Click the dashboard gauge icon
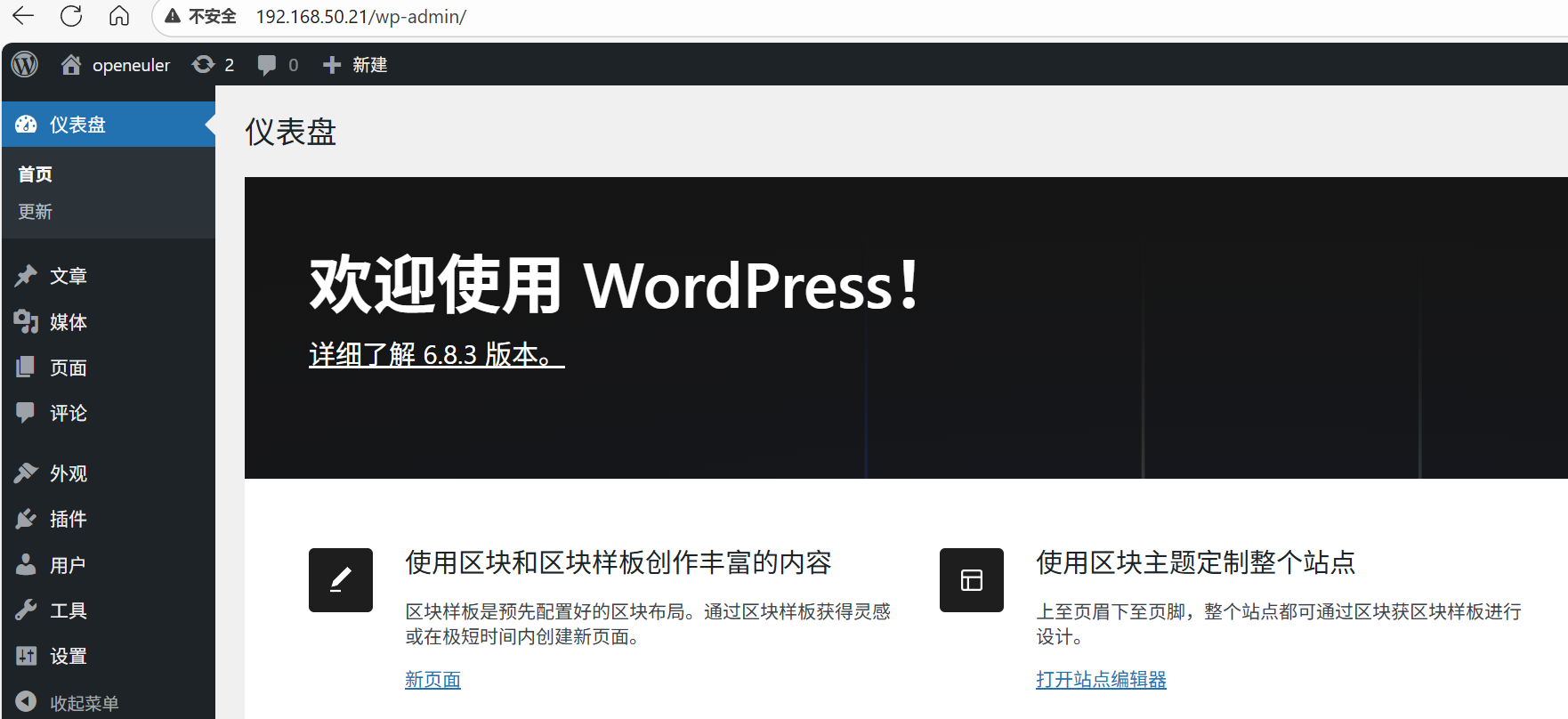 [x=27, y=125]
